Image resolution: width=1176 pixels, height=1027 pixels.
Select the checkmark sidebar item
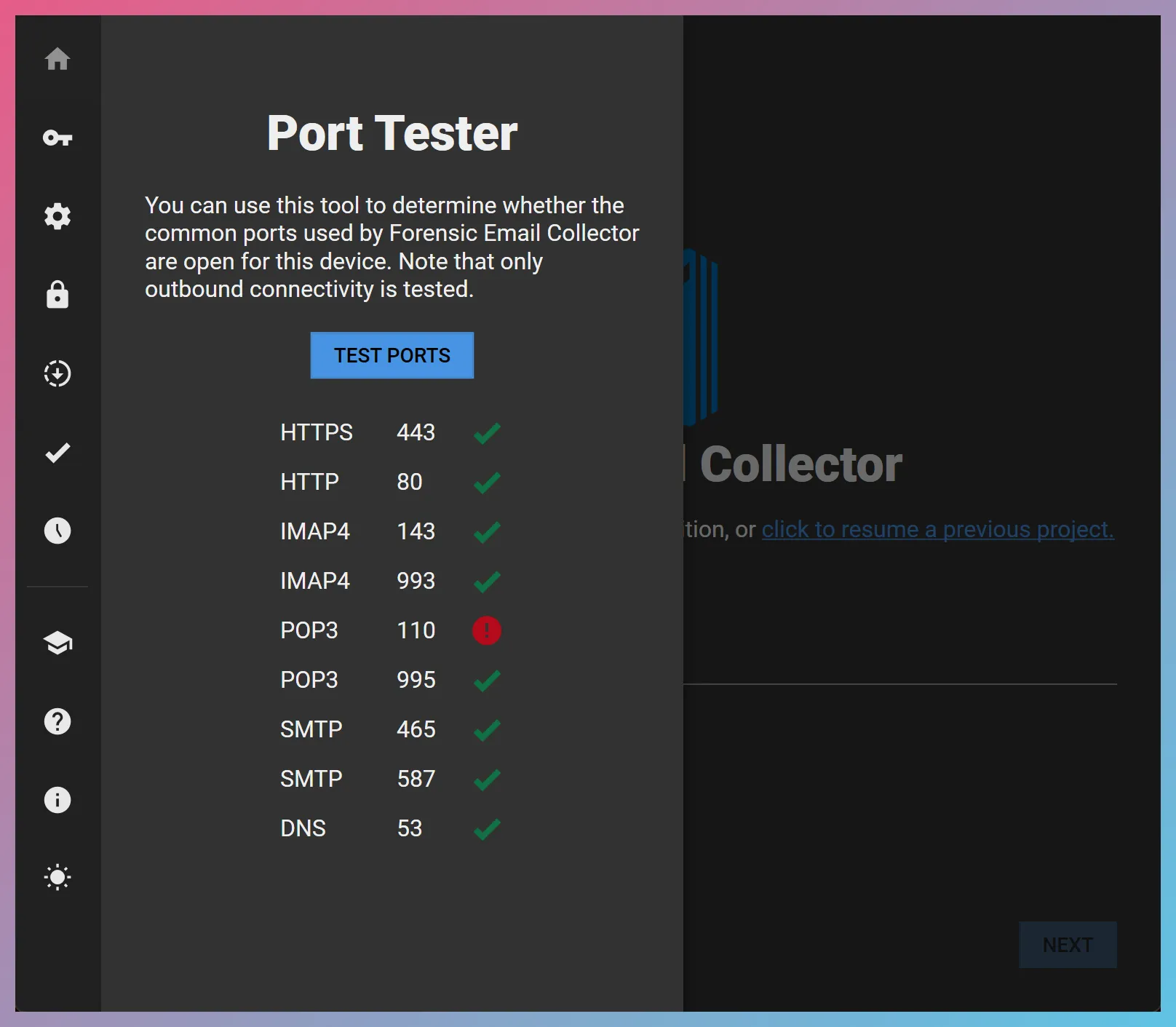point(57,452)
